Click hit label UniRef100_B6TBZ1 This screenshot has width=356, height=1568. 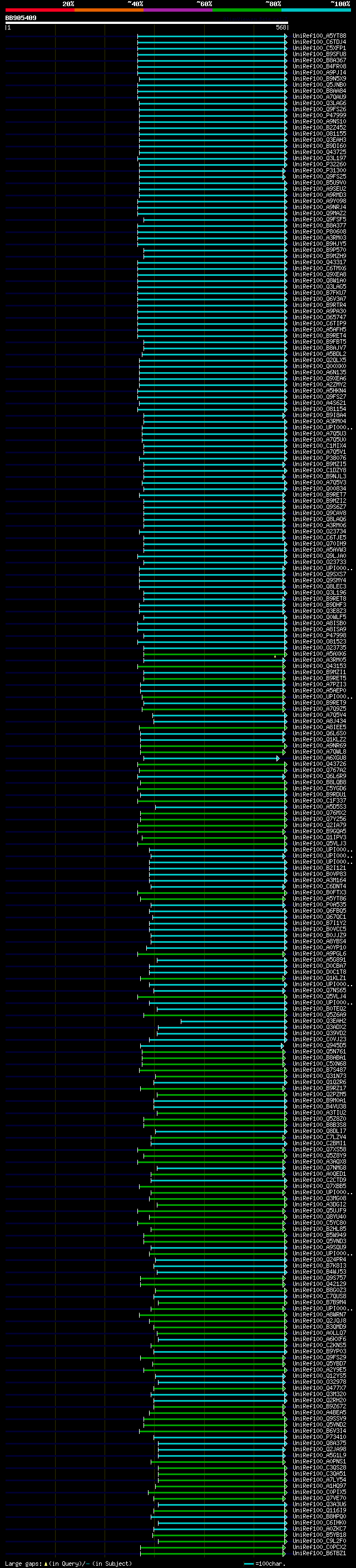(319, 1553)
